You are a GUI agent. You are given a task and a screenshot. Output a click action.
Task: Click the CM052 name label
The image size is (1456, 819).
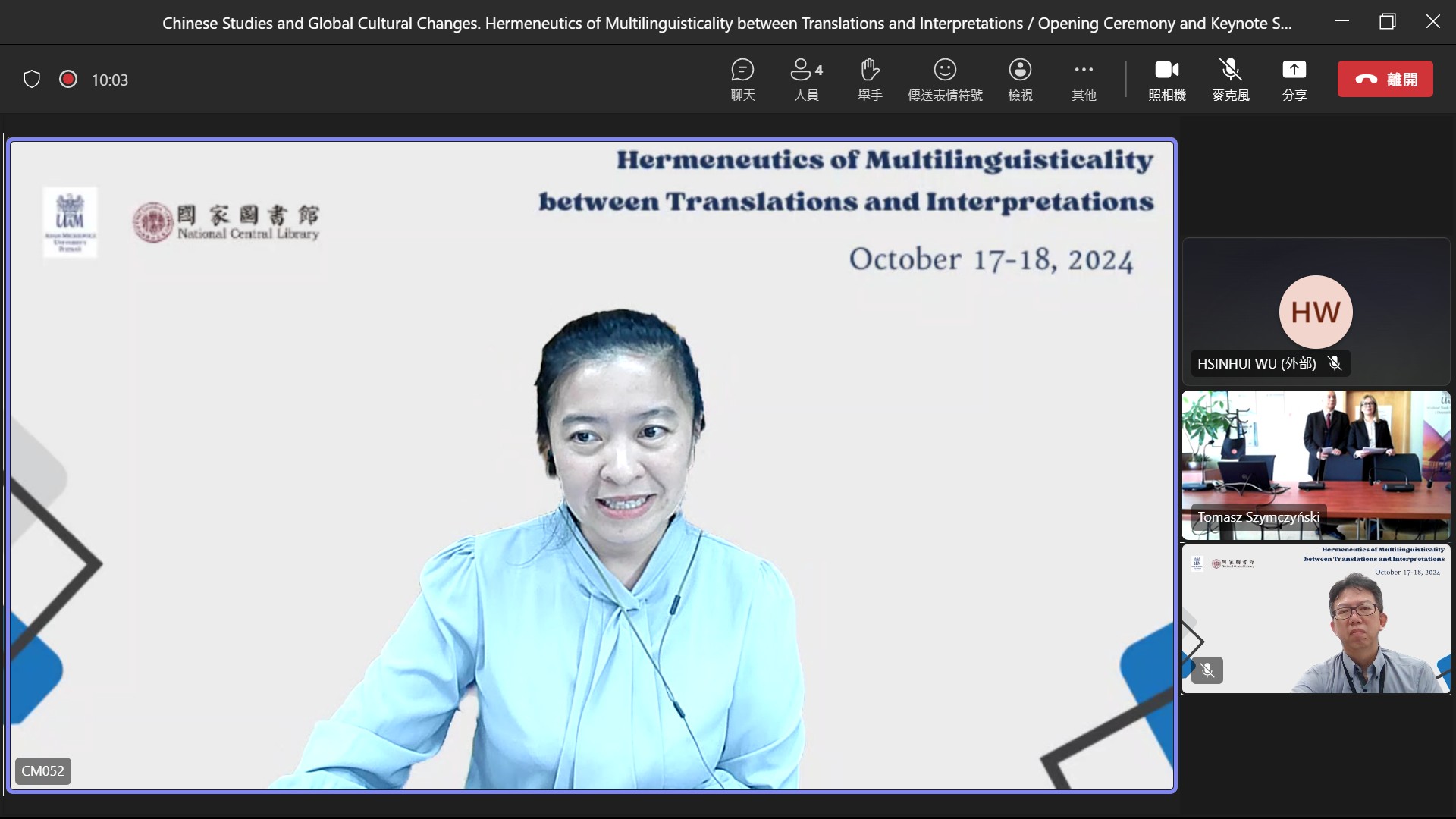(x=42, y=770)
